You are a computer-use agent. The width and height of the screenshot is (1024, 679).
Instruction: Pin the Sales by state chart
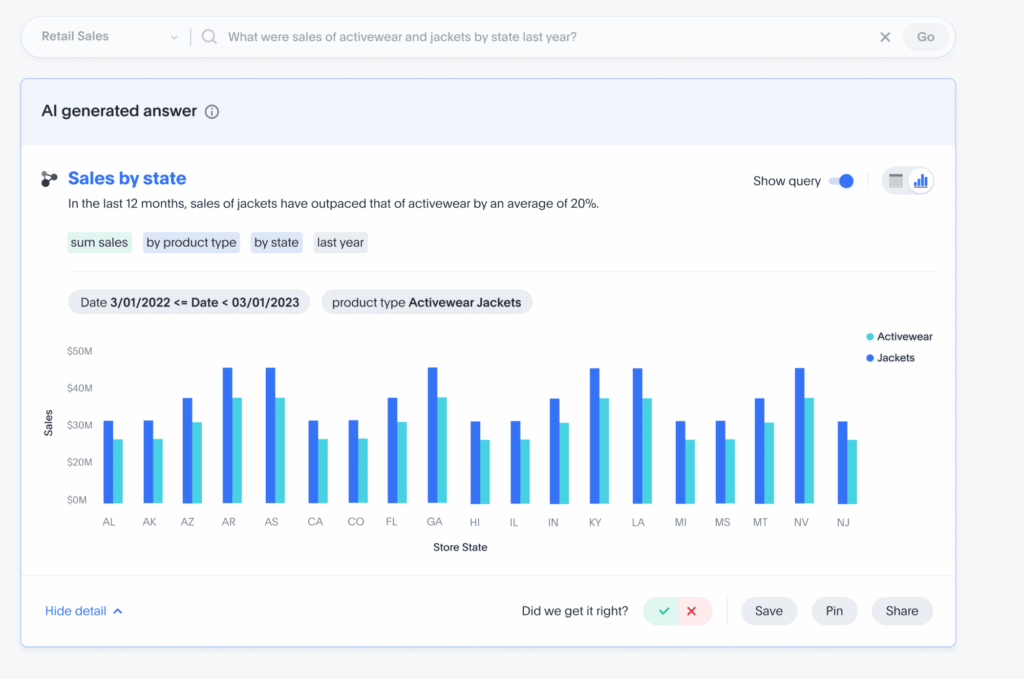coord(834,610)
